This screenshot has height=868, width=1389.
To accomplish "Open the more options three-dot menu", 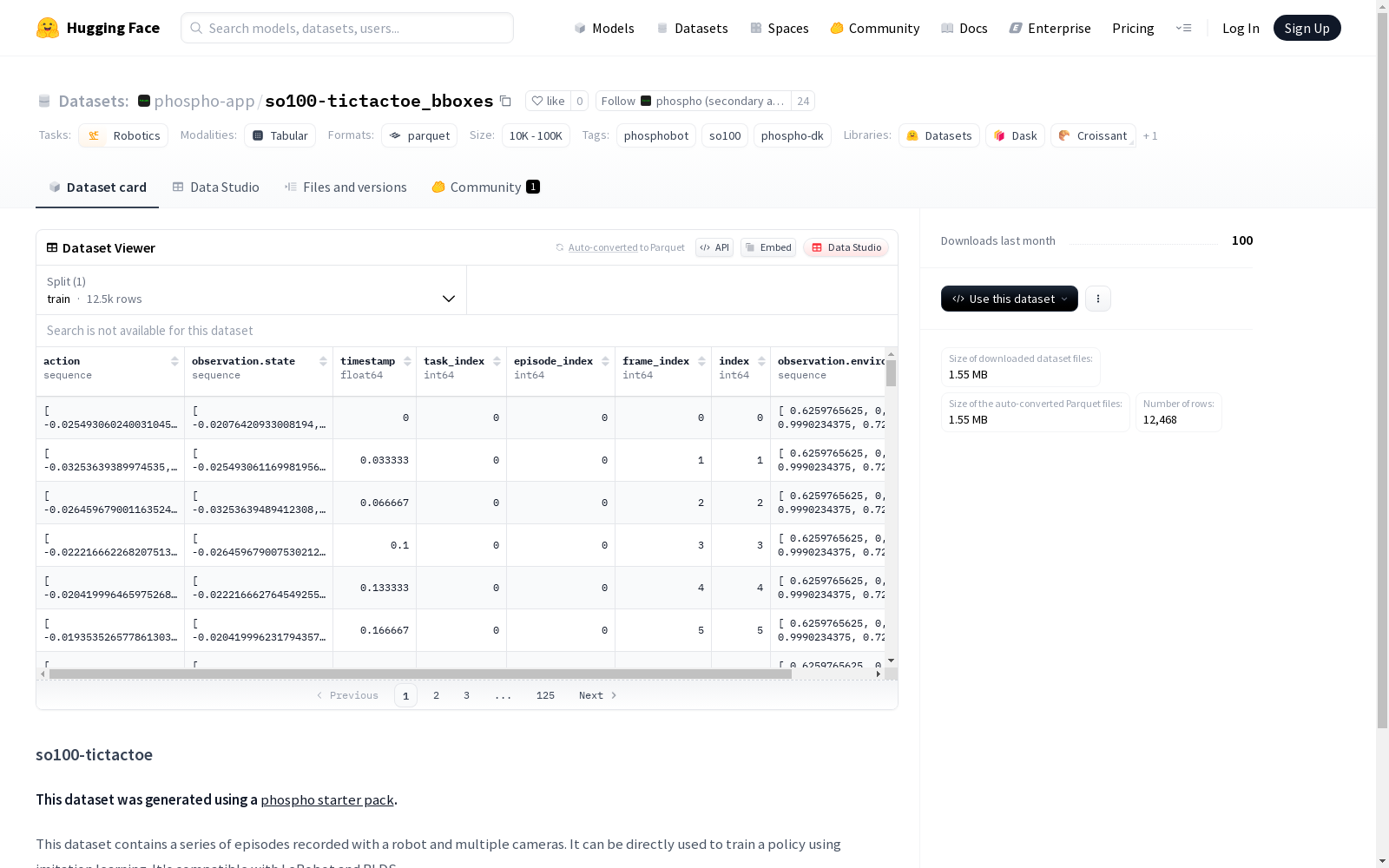I will click(x=1098, y=299).
